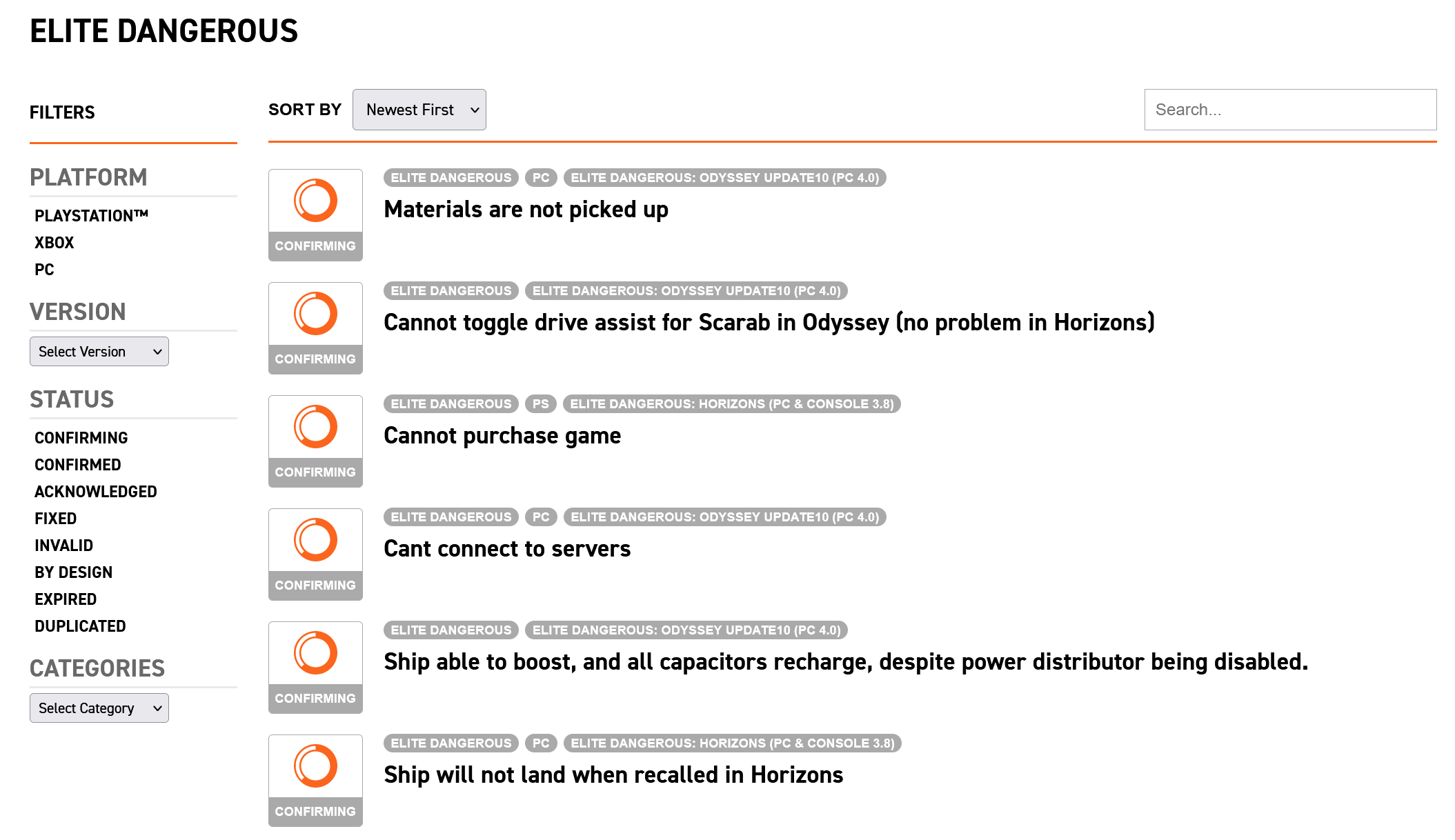Viewport: 1455px width, 840px height.
Task: Click Elite Dangerous tag on Cannot purchase game
Action: click(451, 404)
